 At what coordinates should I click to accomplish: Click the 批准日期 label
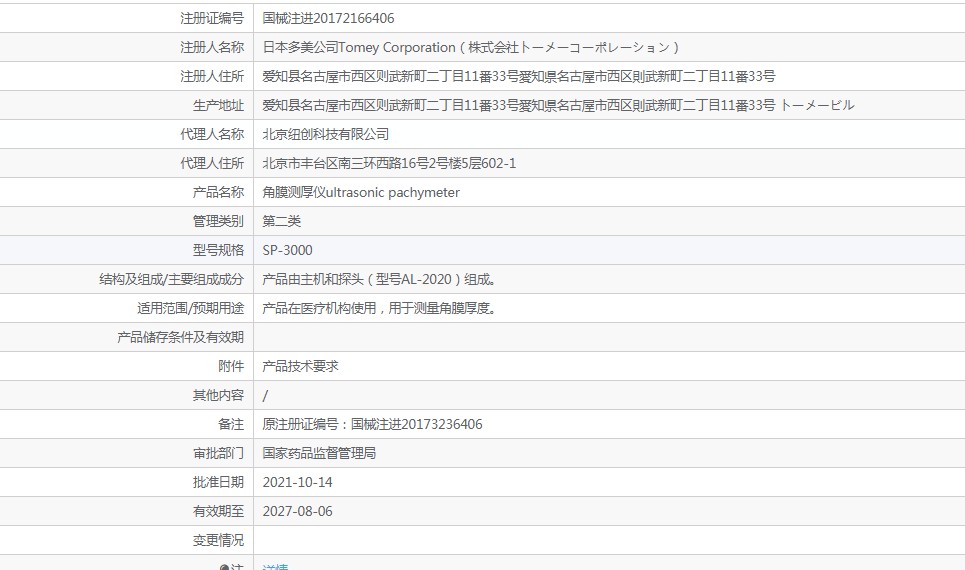pos(218,481)
